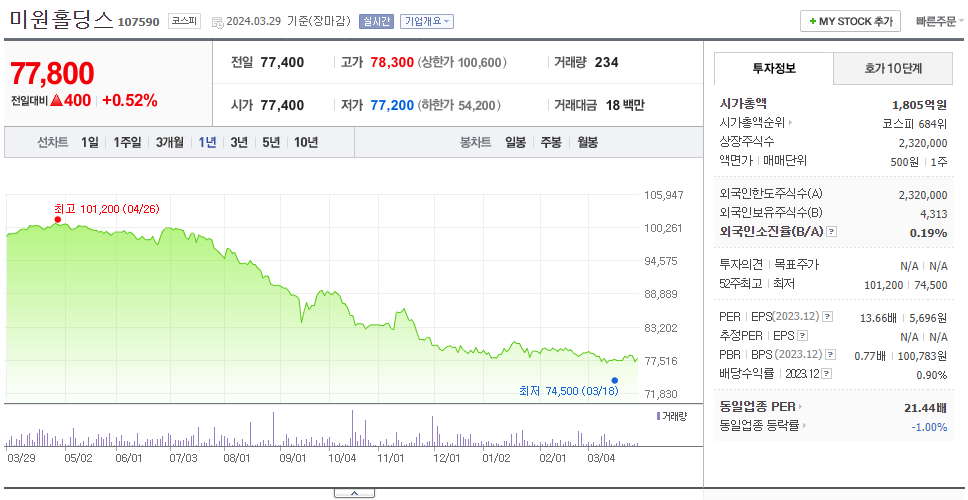Click the 배당수익률 value 0.90%
The width and height of the screenshot is (968, 500).
pyautogui.click(x=932, y=375)
